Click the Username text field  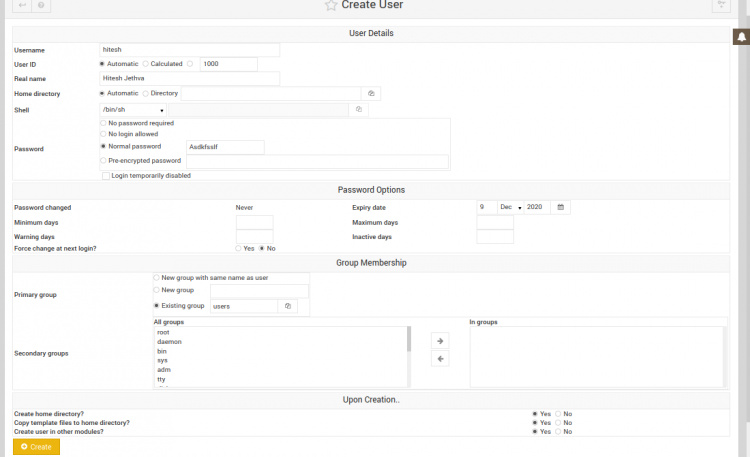coord(189,49)
